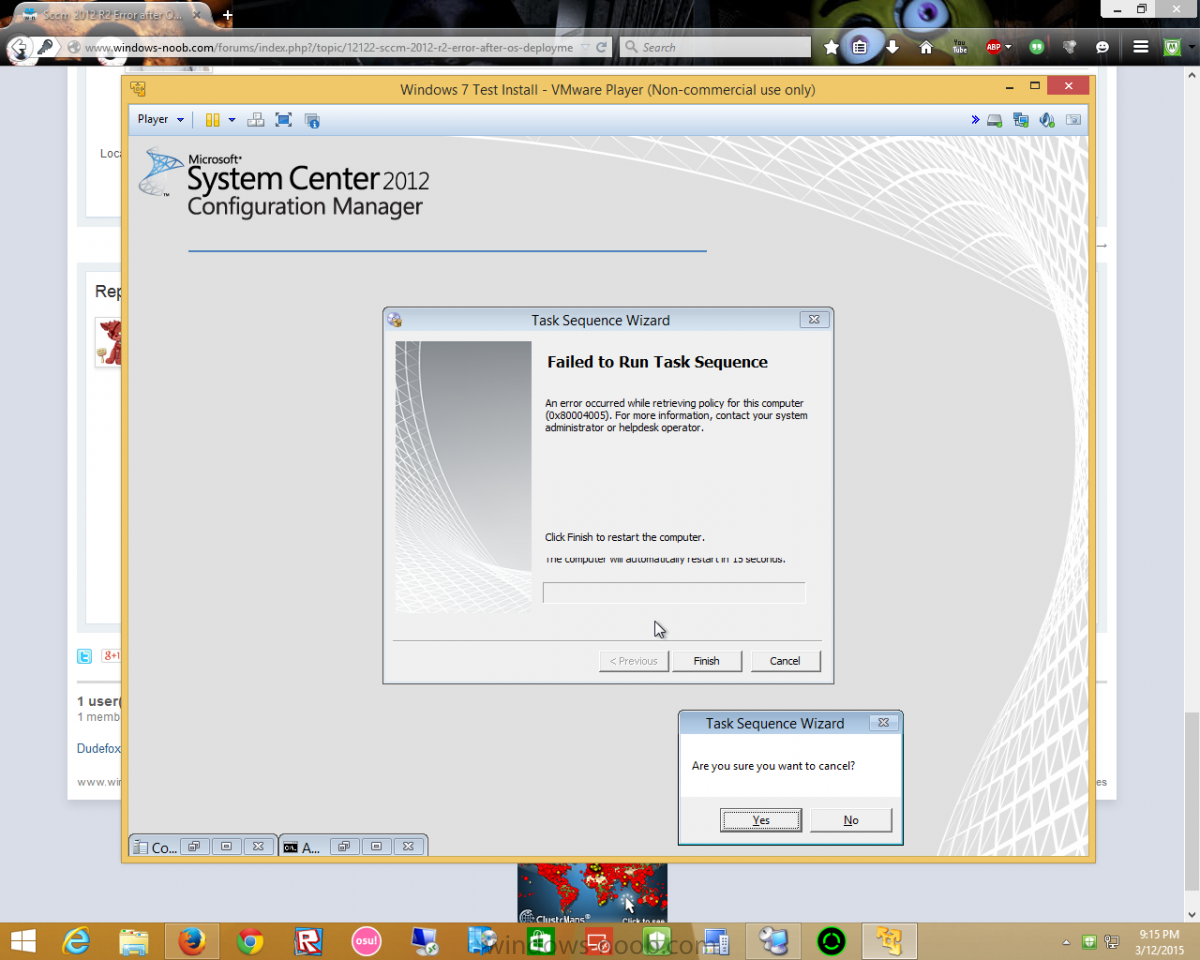The image size is (1200, 960).
Task: Launch Internet Explorer from taskbar
Action: (x=76, y=941)
